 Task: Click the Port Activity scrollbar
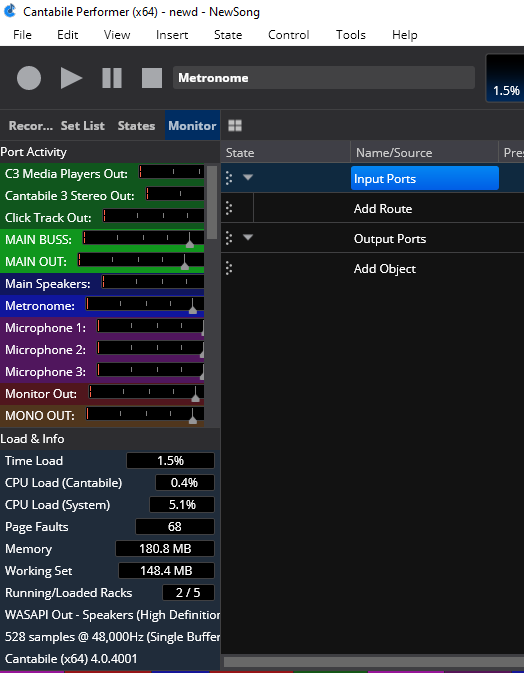212,203
